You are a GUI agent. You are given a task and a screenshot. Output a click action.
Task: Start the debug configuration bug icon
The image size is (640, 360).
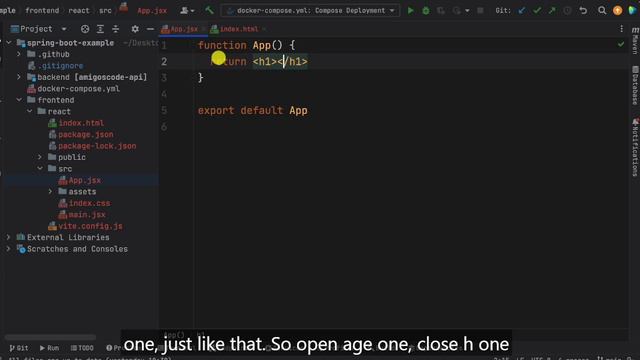pos(426,11)
